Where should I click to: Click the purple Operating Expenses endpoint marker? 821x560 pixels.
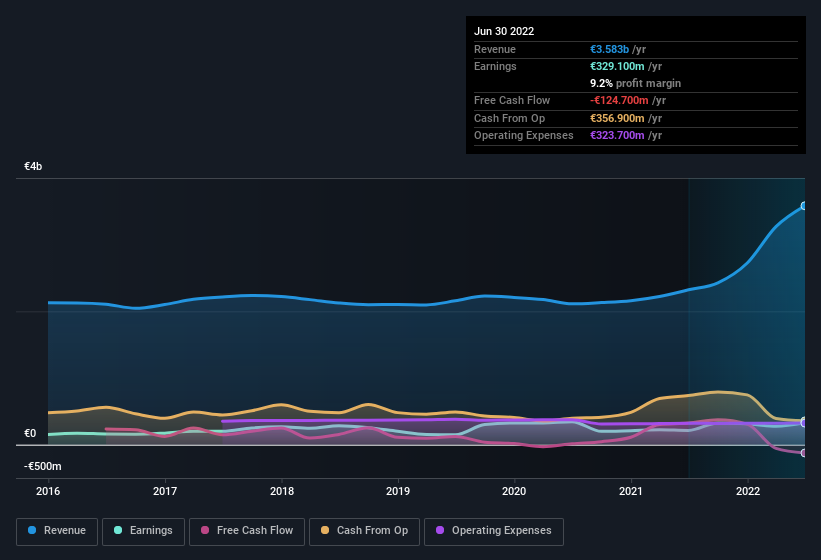point(804,423)
